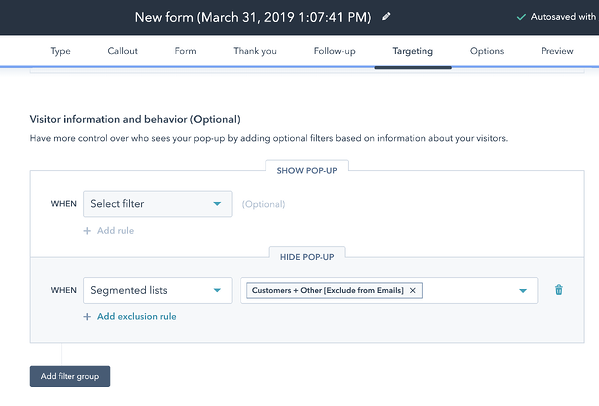Click the plus icon beside Add exclusion rule

click(x=87, y=317)
